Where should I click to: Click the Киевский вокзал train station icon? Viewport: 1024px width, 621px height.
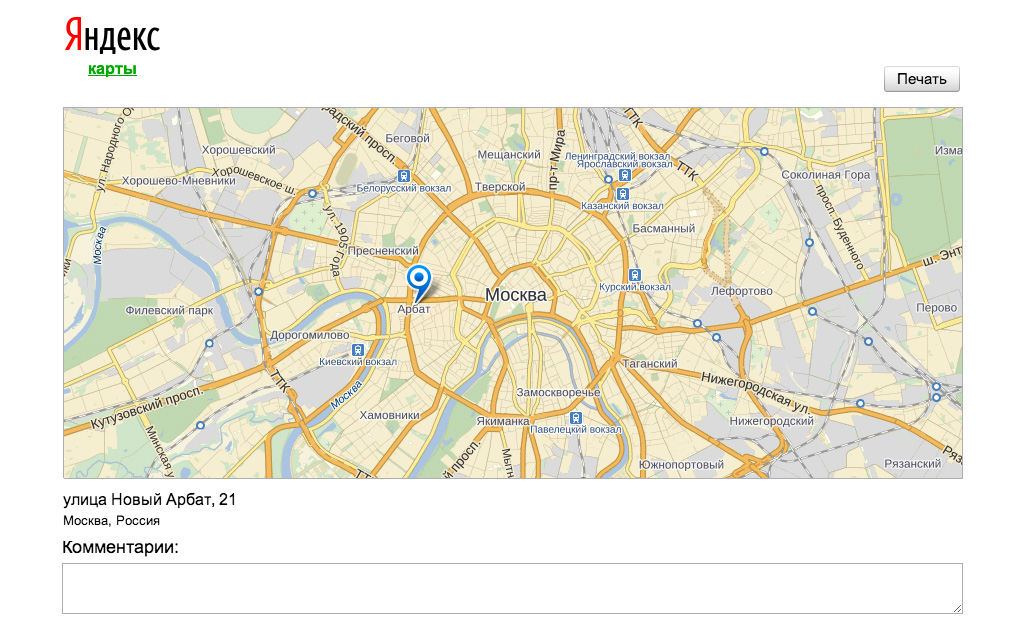357,350
